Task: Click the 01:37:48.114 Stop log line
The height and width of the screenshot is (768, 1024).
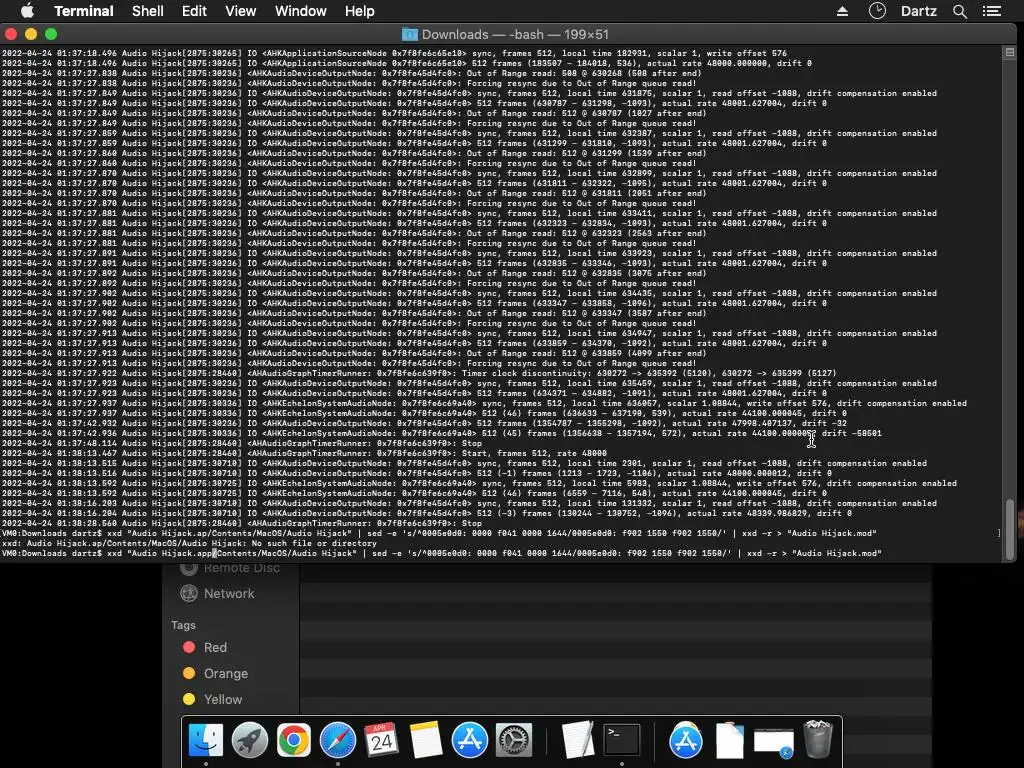Action: (242, 443)
